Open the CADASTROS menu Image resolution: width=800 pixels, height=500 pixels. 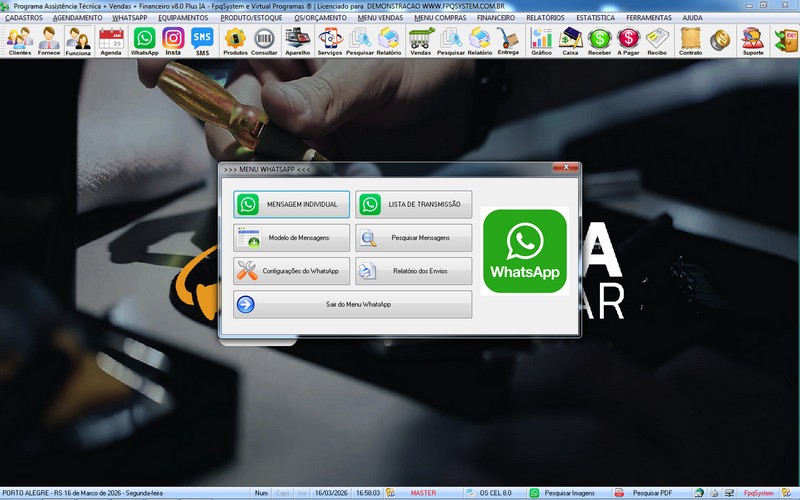click(x=24, y=18)
